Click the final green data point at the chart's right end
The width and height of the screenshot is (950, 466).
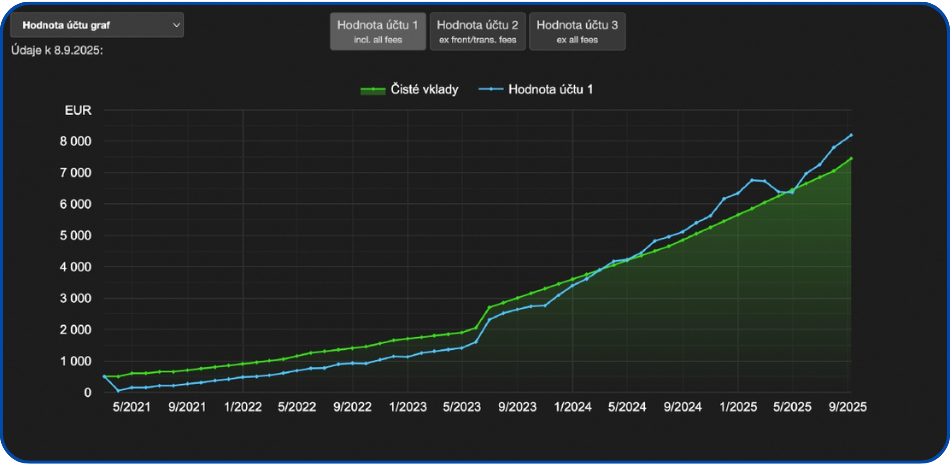point(850,158)
